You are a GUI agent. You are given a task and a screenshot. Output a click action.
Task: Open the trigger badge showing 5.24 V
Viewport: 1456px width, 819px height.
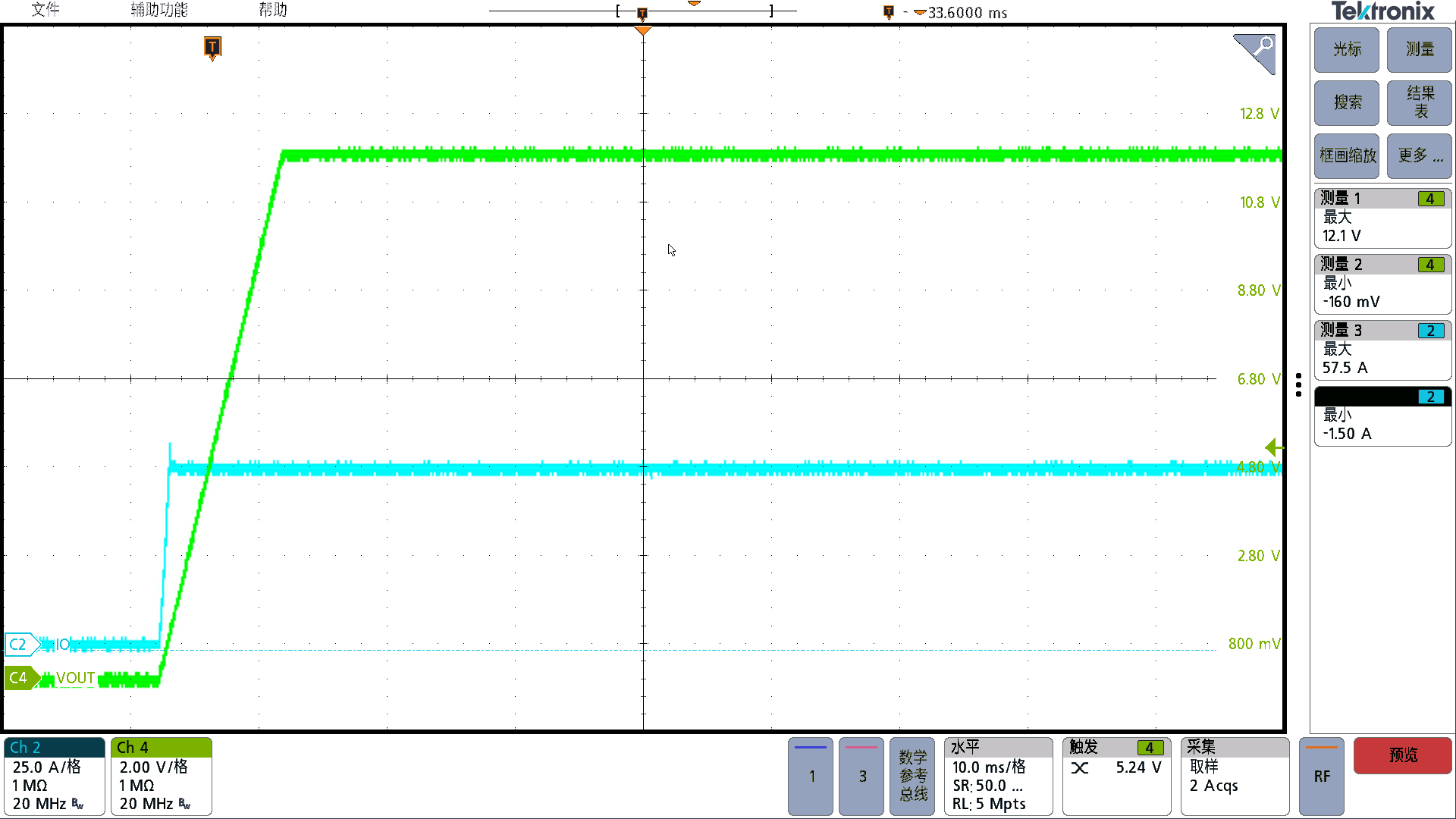pyautogui.click(x=1116, y=776)
